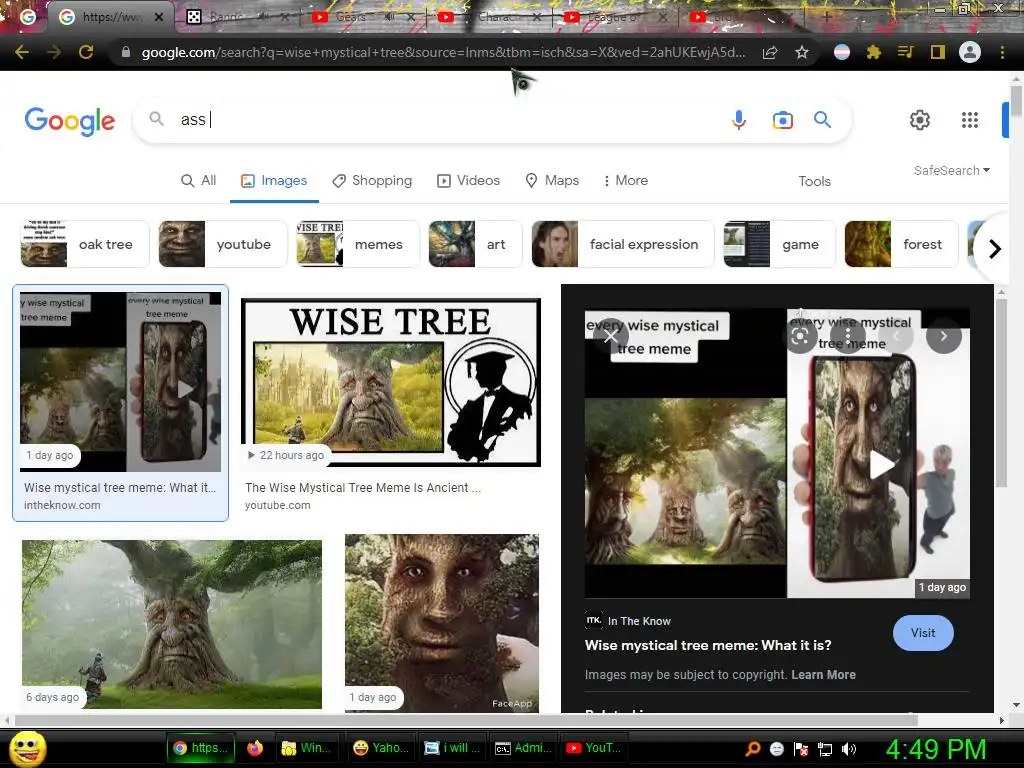
Task: Go back with the browser back arrow
Action: click(x=22, y=52)
